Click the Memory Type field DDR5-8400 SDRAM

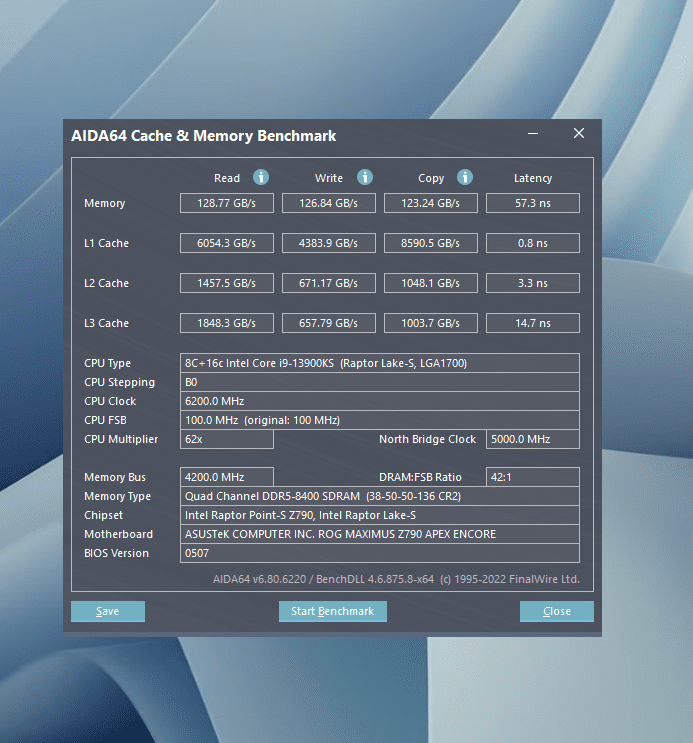click(380, 496)
